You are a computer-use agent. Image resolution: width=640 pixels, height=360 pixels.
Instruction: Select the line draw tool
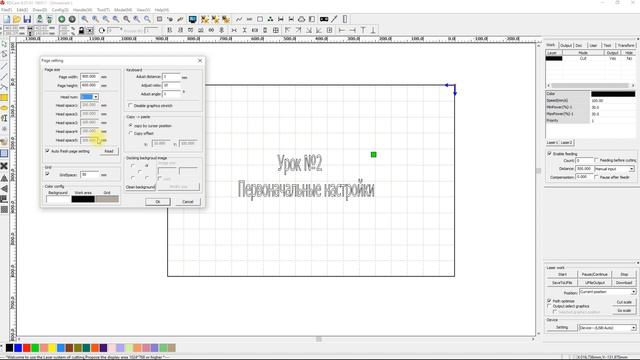pyautogui.click(x=4, y=66)
